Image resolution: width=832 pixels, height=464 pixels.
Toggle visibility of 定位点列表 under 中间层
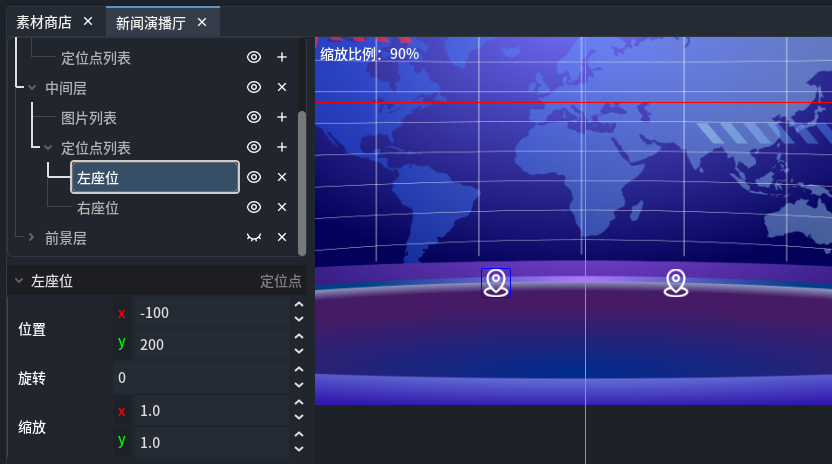click(254, 147)
